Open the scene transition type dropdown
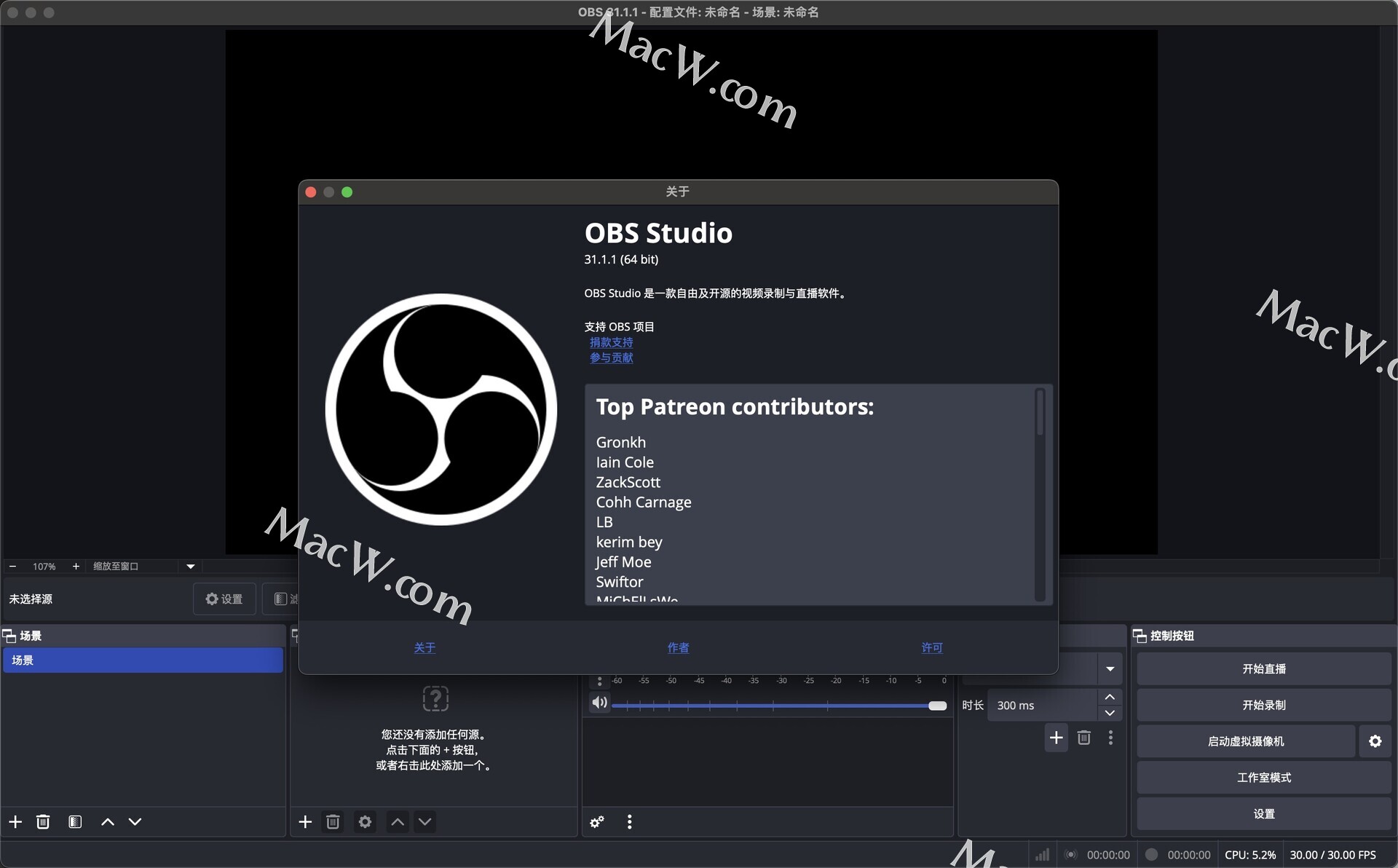This screenshot has width=1398, height=868. coord(1110,668)
